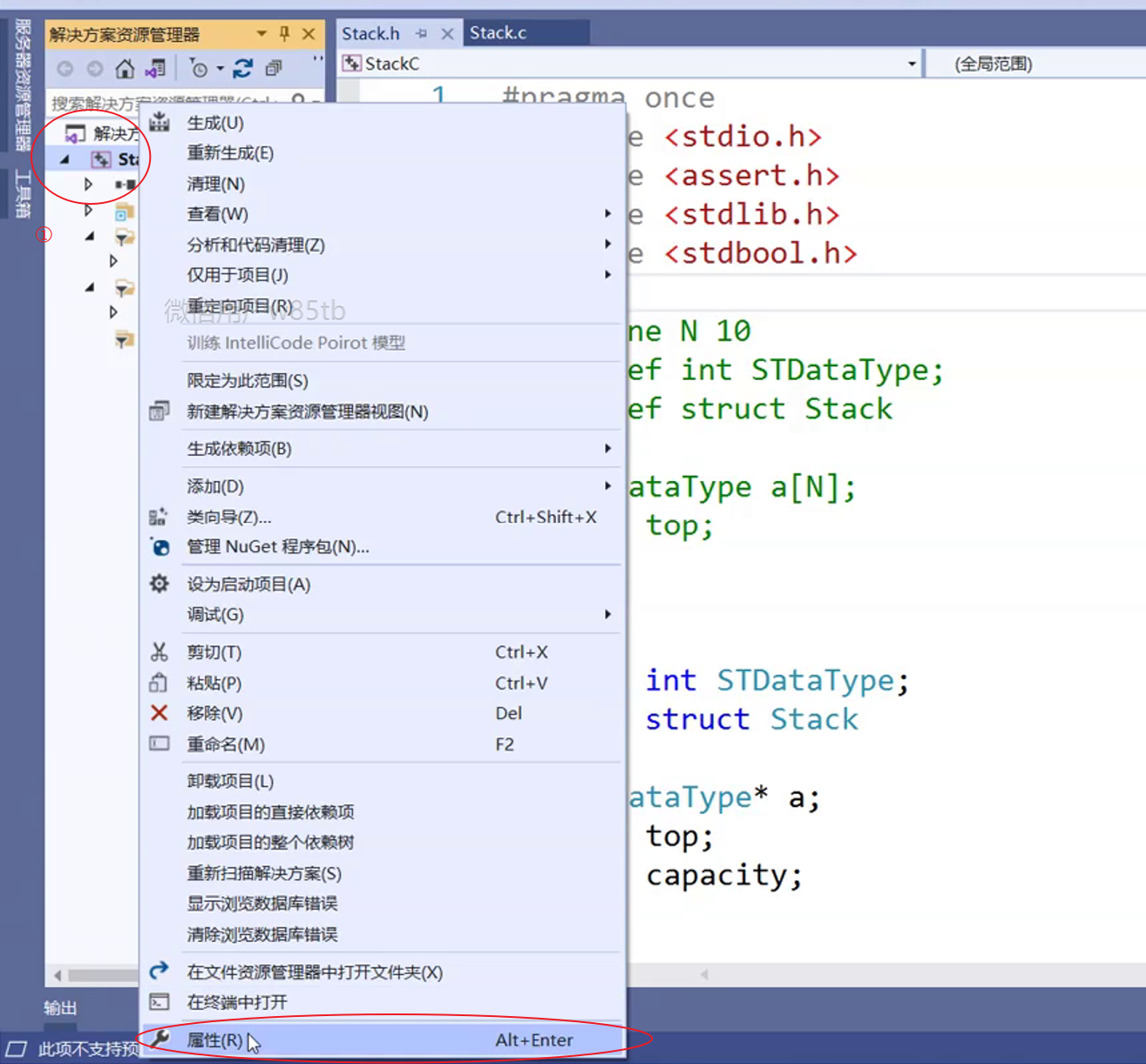Click the <stdio.h> include text in editor

[x=743, y=137]
